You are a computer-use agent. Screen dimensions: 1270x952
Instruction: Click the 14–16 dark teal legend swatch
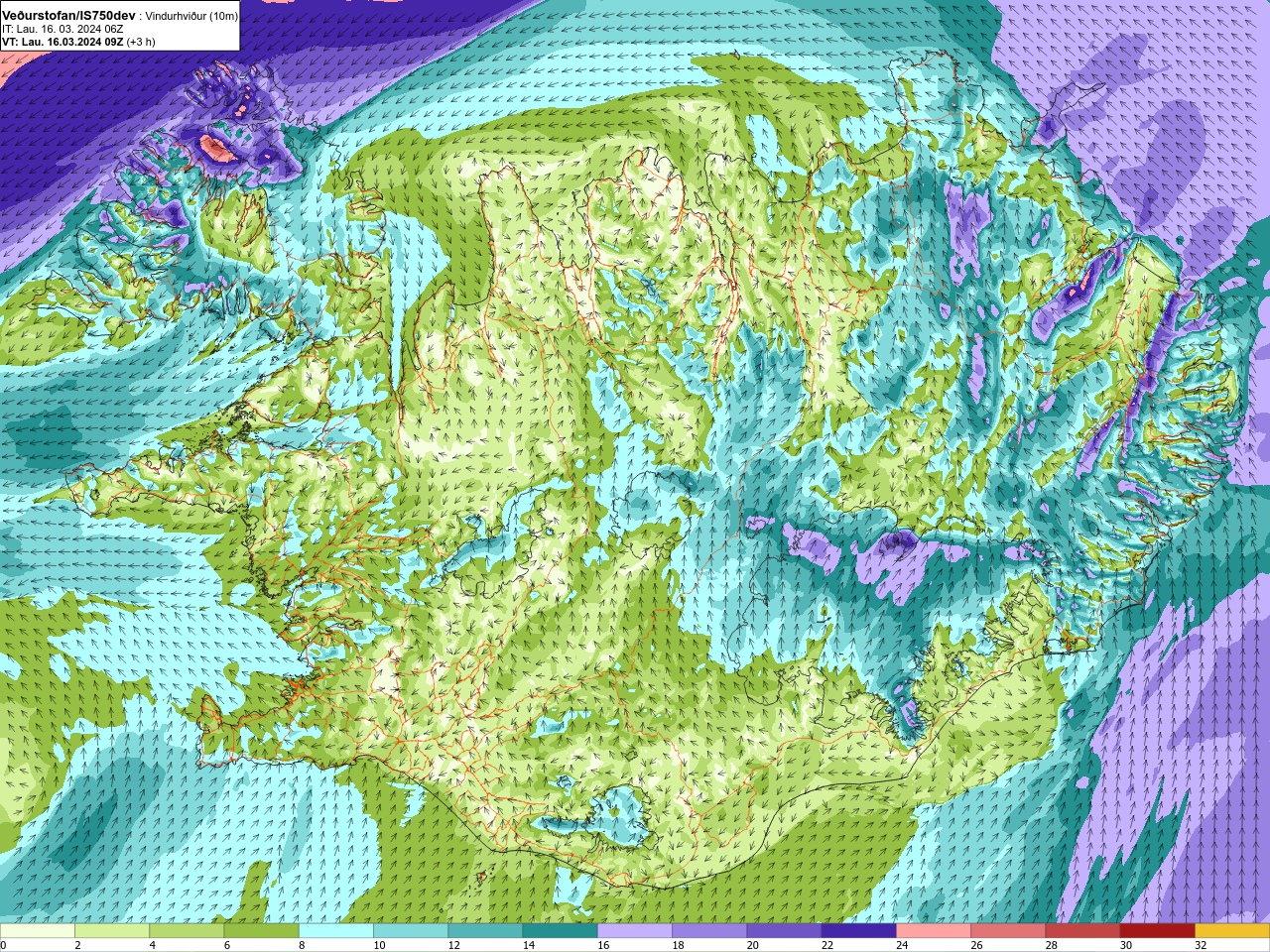pos(561,931)
